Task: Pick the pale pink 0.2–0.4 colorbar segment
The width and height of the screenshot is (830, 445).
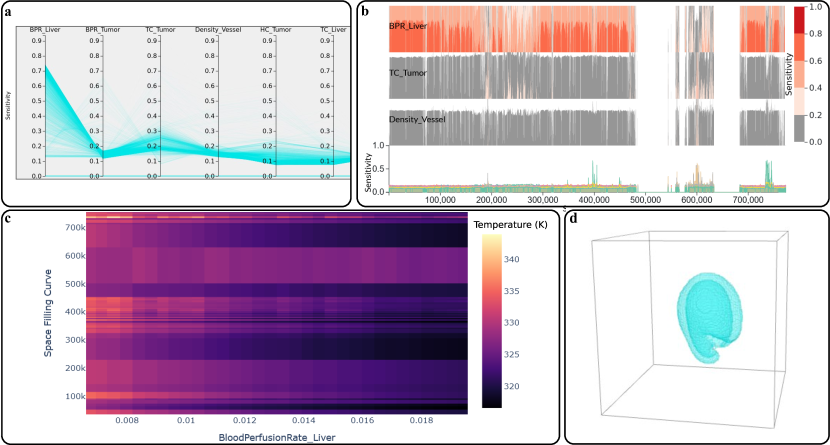Action: 799,101
